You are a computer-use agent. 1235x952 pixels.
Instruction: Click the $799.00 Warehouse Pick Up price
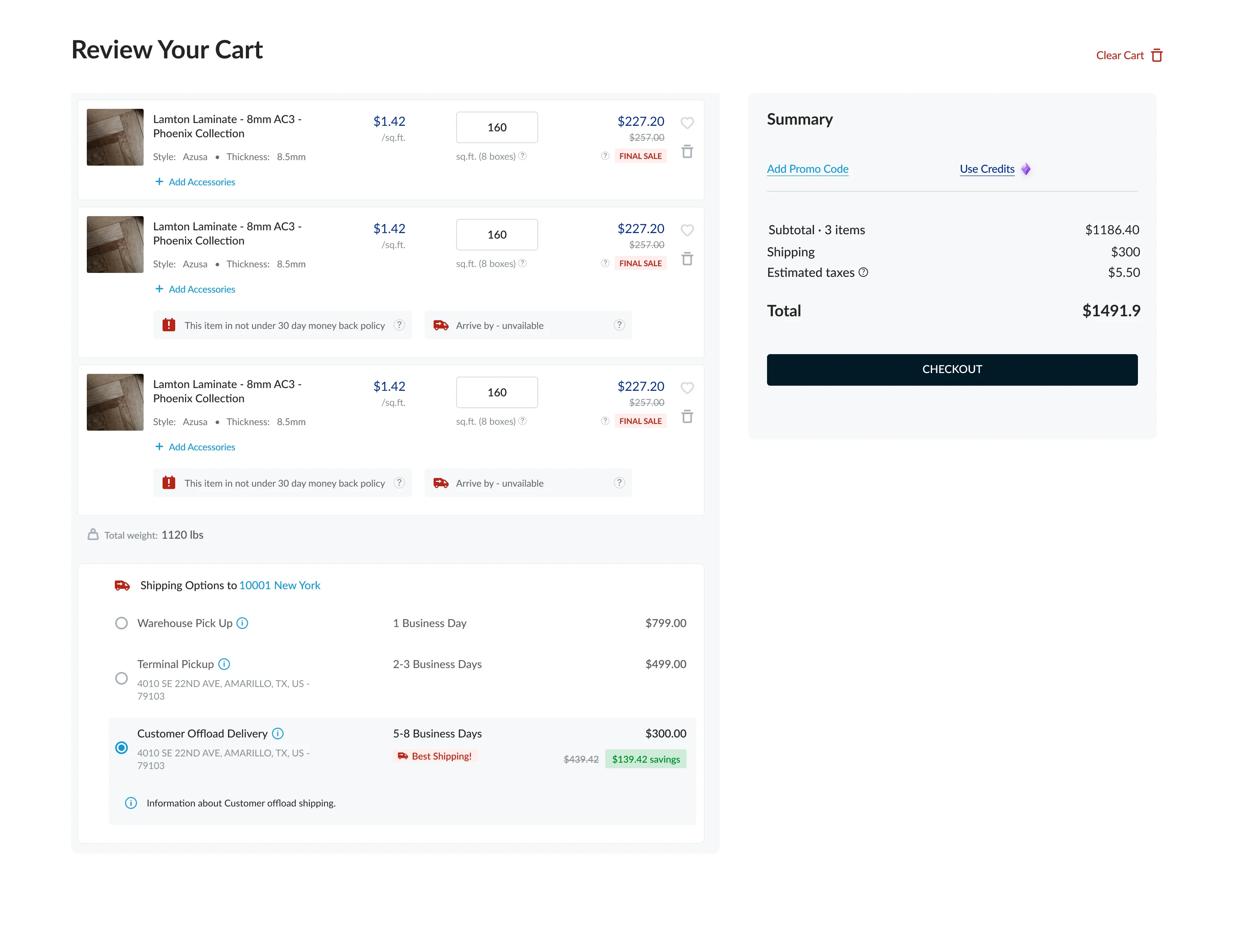click(x=666, y=623)
